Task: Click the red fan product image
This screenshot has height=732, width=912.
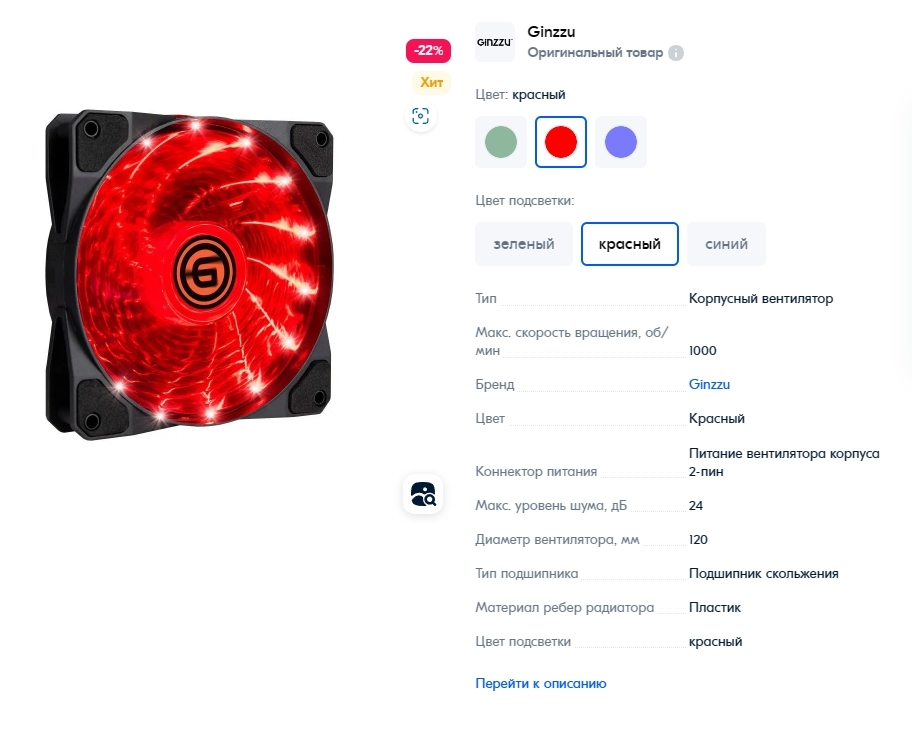Action: click(x=190, y=274)
